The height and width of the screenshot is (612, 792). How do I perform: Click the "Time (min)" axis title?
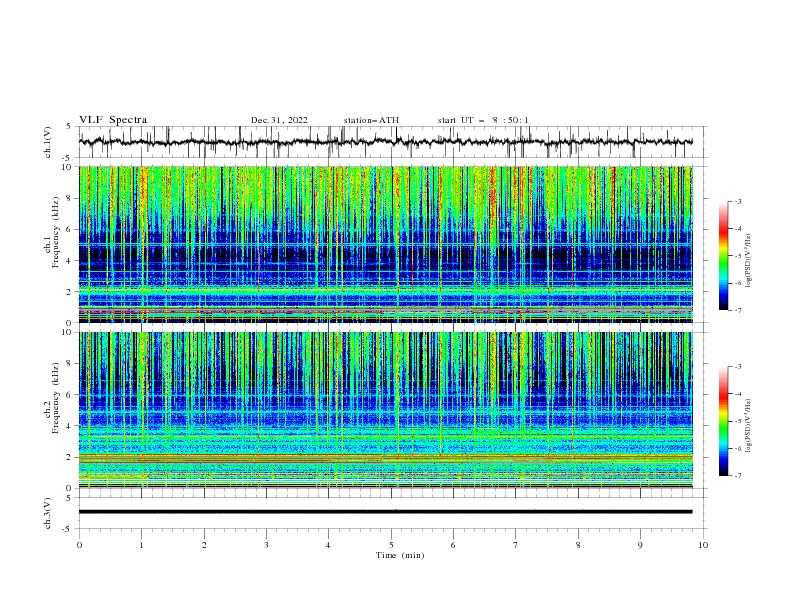tap(400, 555)
